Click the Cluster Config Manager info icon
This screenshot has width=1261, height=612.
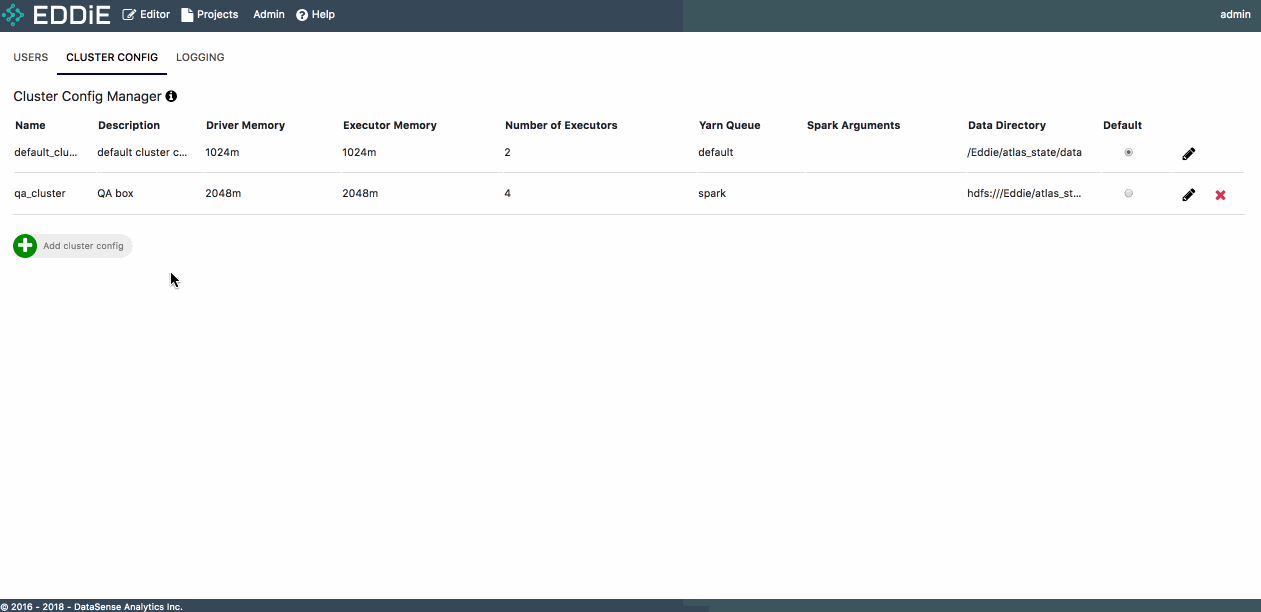pos(171,97)
